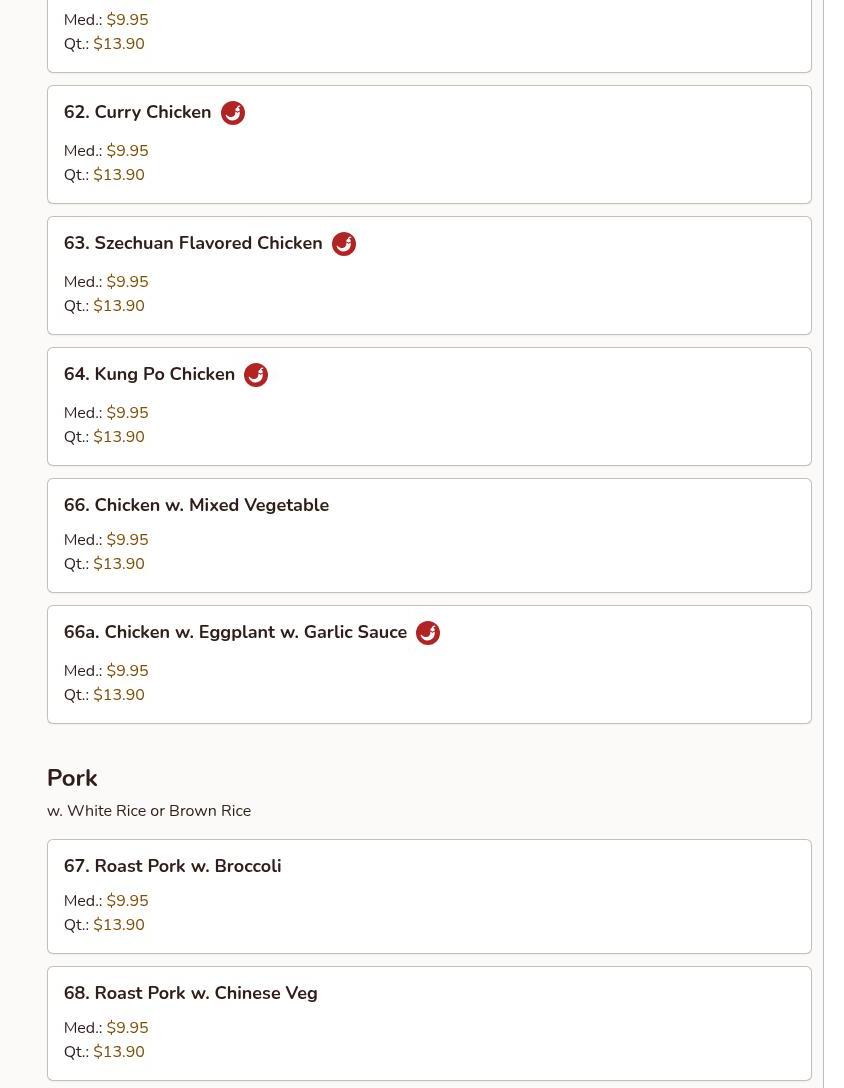844x1088 pixels.
Task: Open 66a. Chicken w. Eggplant w. Garlic Sauce
Action: (x=235, y=632)
